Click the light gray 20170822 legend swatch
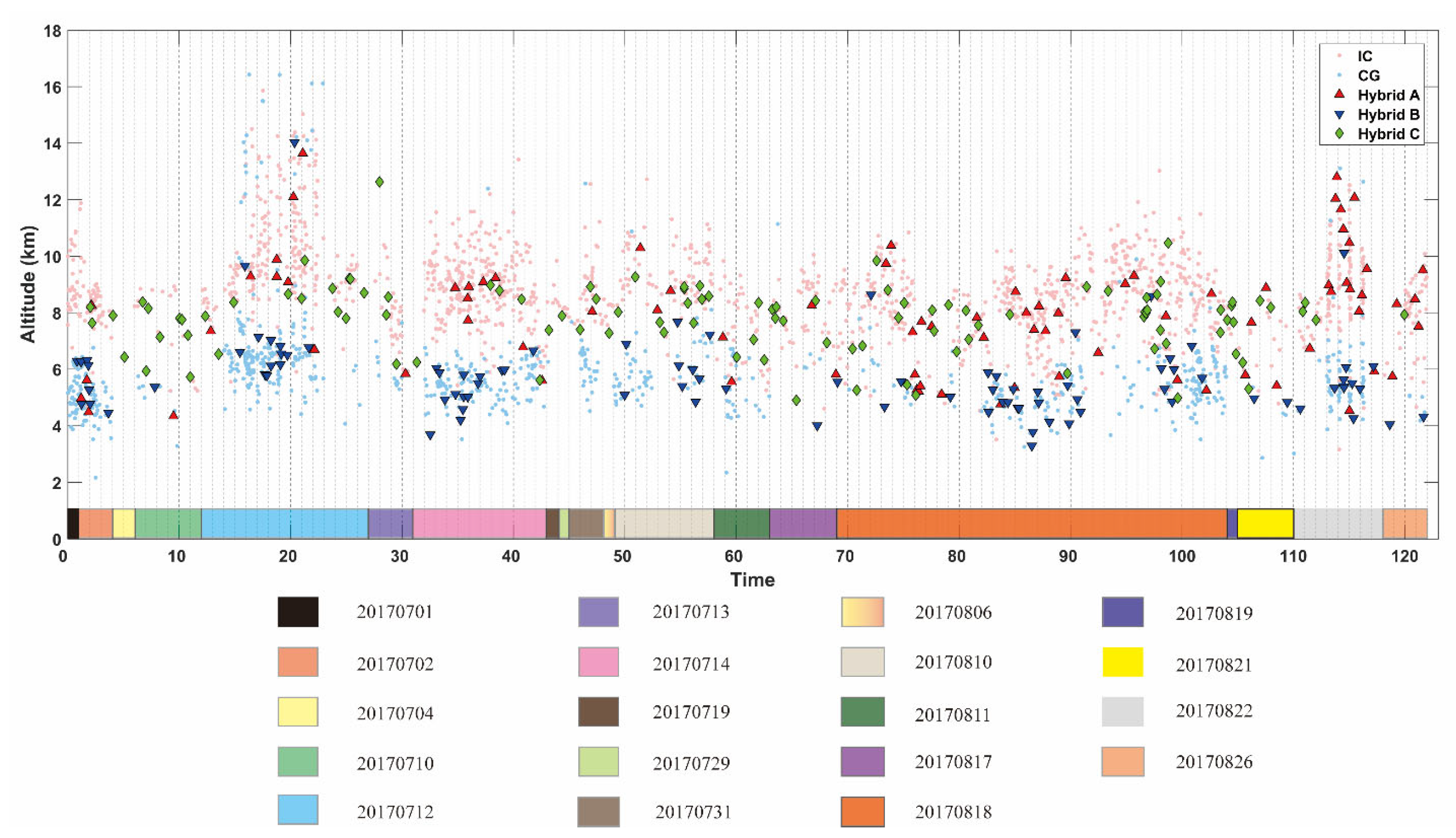Image resolution: width=1456 pixels, height=838 pixels. pyautogui.click(x=1123, y=711)
